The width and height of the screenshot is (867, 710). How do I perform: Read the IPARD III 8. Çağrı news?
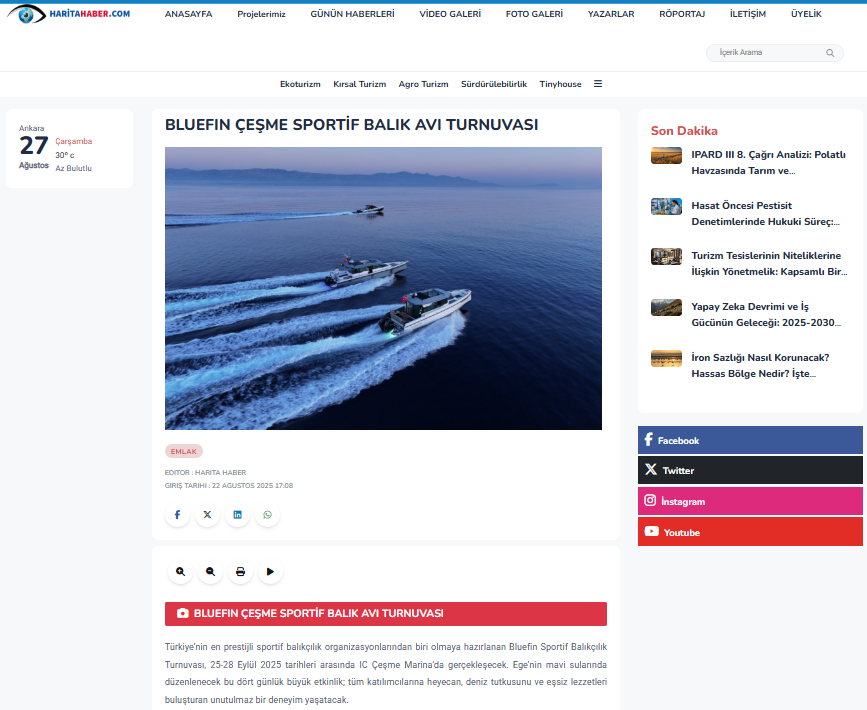pyautogui.click(x=768, y=162)
